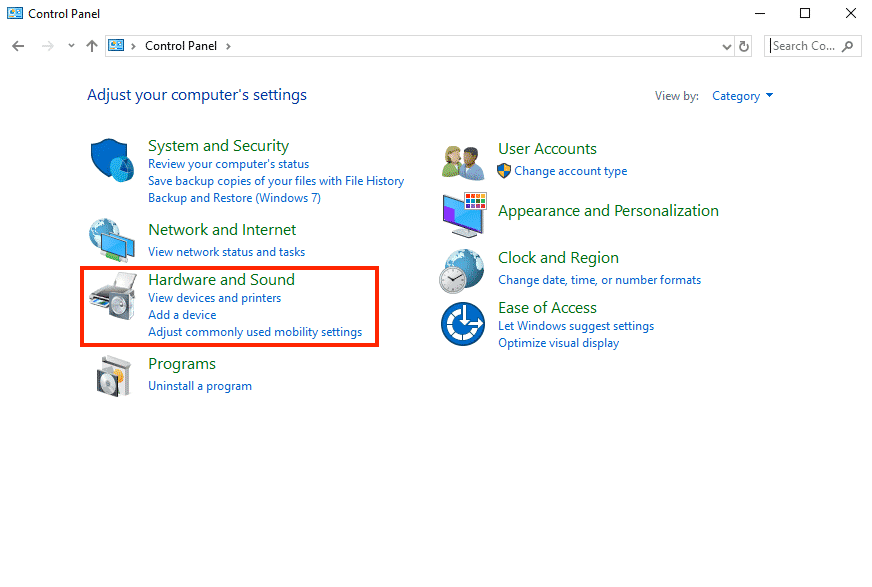
Task: Click the Ease of Access icon
Action: (464, 323)
